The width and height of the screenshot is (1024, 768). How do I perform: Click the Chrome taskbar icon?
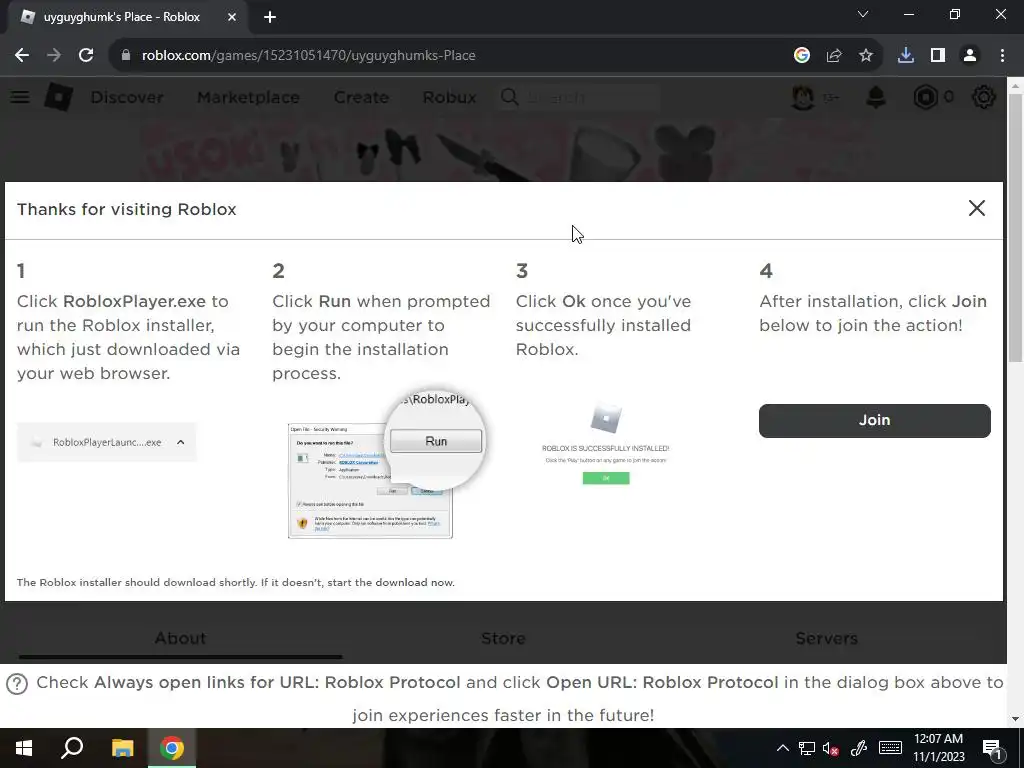(x=172, y=748)
